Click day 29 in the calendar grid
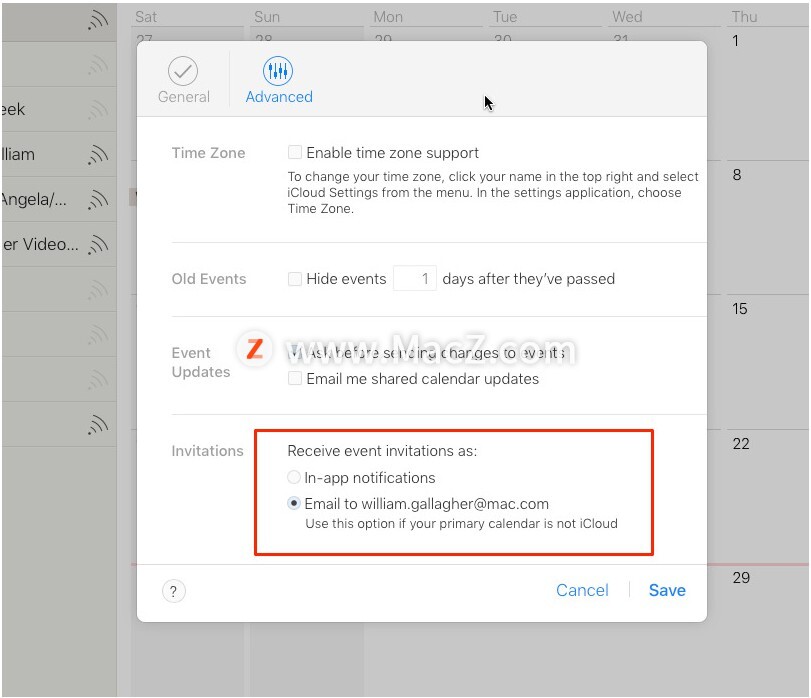The image size is (811, 698). (x=741, y=578)
